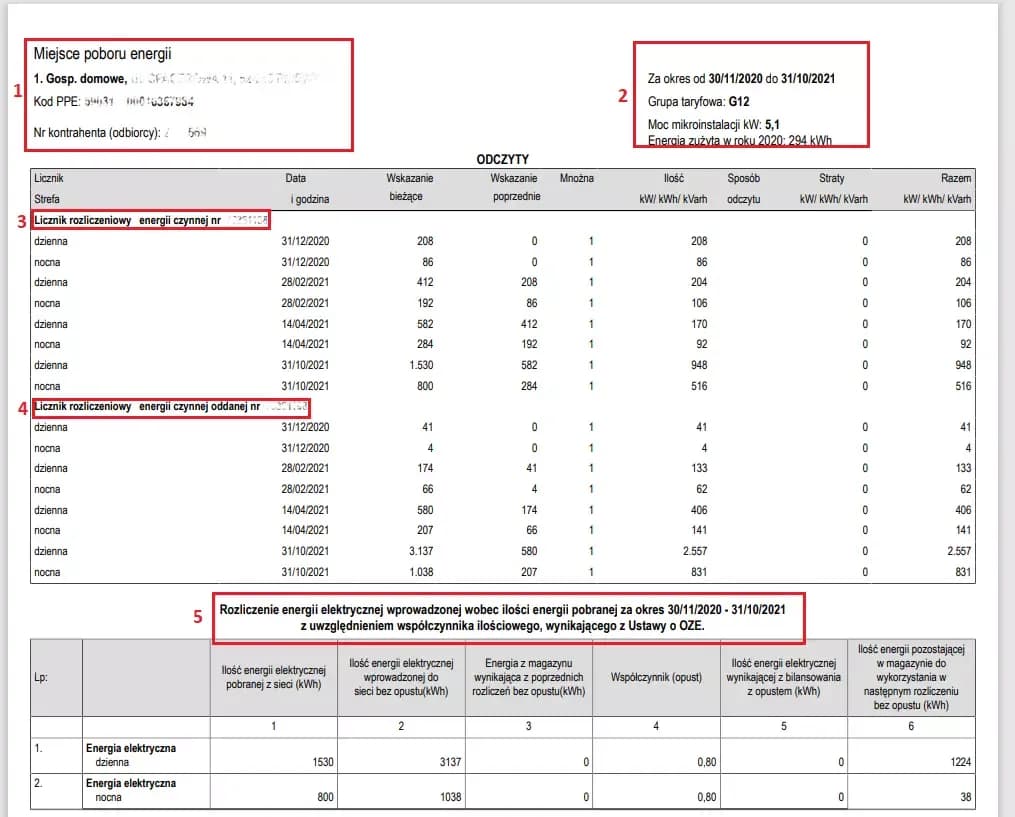Click the red annotation number 1
This screenshot has height=817, width=1015.
click(x=17, y=90)
